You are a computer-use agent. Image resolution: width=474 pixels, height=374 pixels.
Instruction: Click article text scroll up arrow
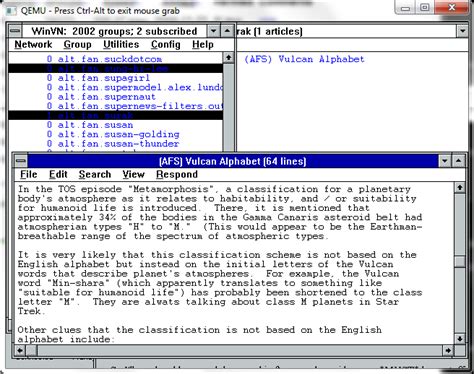460,188
